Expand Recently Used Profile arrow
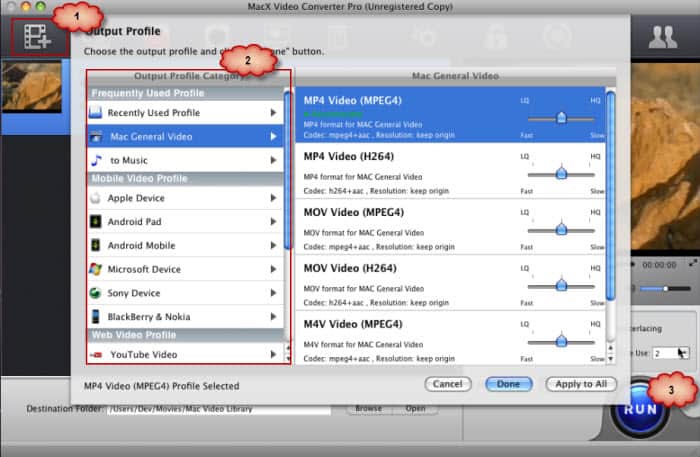 tap(273, 112)
